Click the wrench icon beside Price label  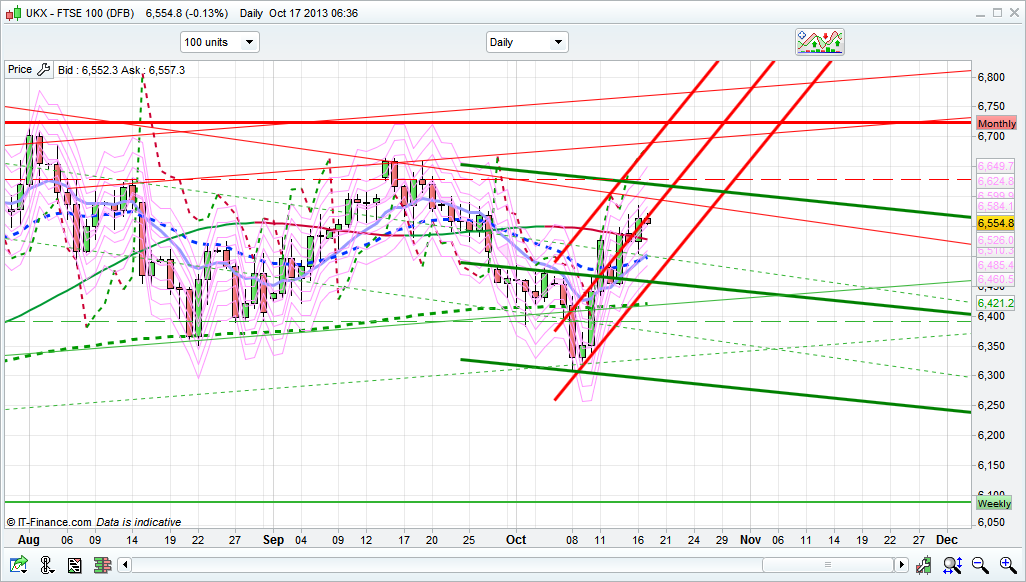tap(43, 70)
